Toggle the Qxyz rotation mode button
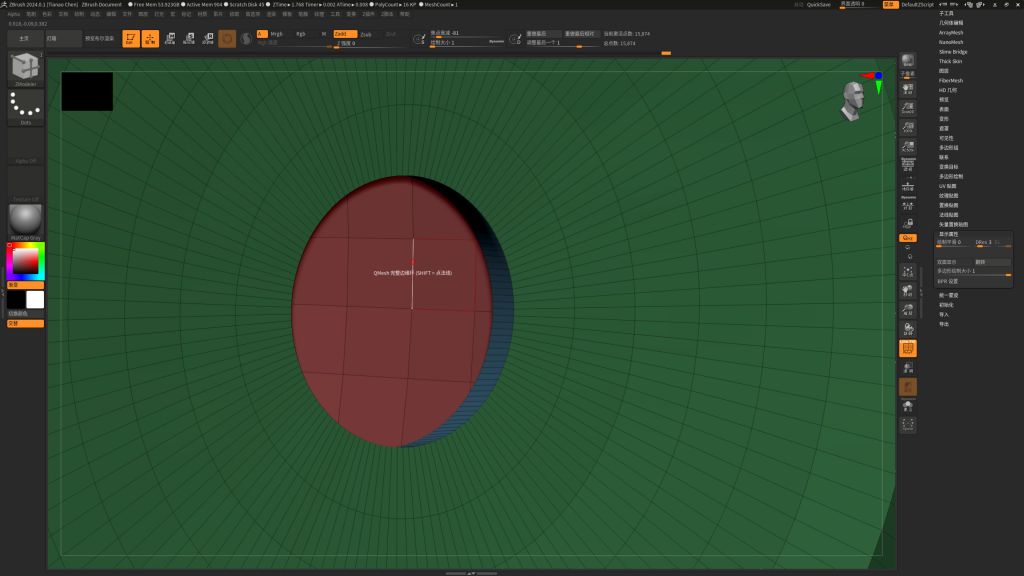The width and height of the screenshot is (1024, 576). 908,238
